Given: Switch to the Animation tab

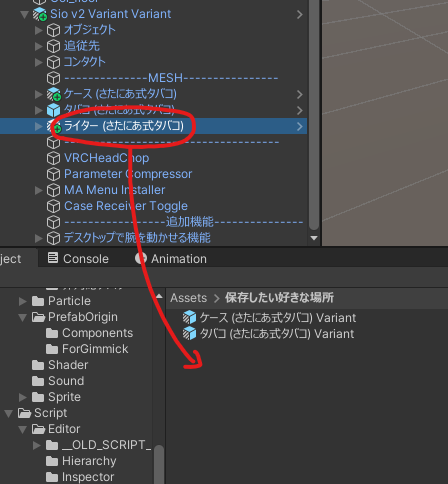Looking at the screenshot, I should 171,259.
